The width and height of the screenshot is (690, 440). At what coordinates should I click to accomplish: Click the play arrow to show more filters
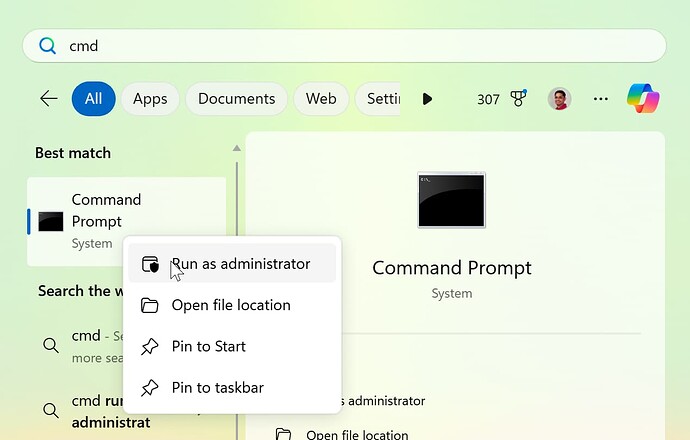click(x=427, y=99)
